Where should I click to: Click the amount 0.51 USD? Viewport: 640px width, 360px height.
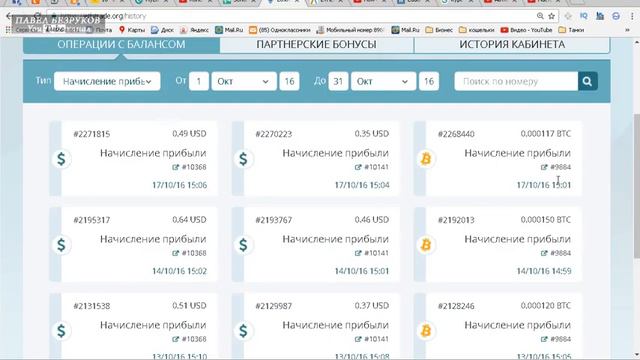coord(189,306)
